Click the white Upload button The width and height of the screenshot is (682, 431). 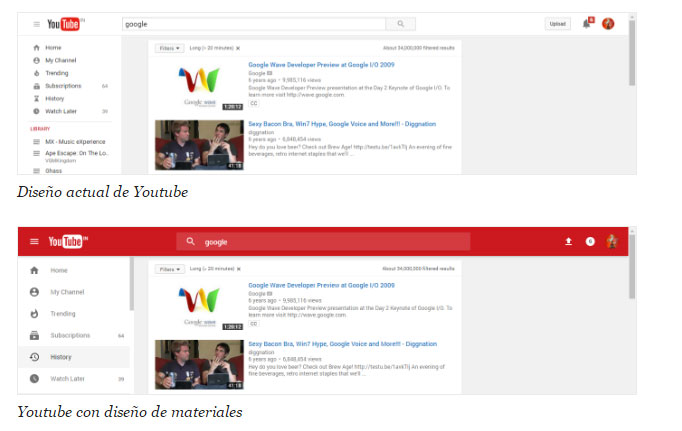557,24
